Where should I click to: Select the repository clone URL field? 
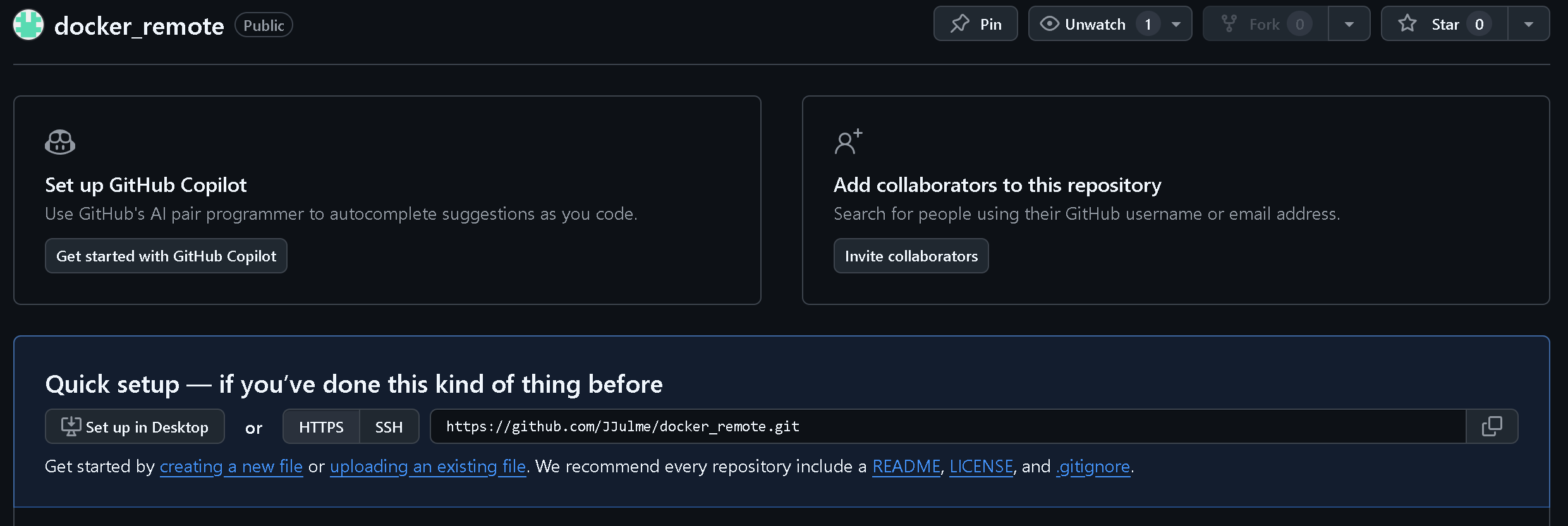point(948,426)
